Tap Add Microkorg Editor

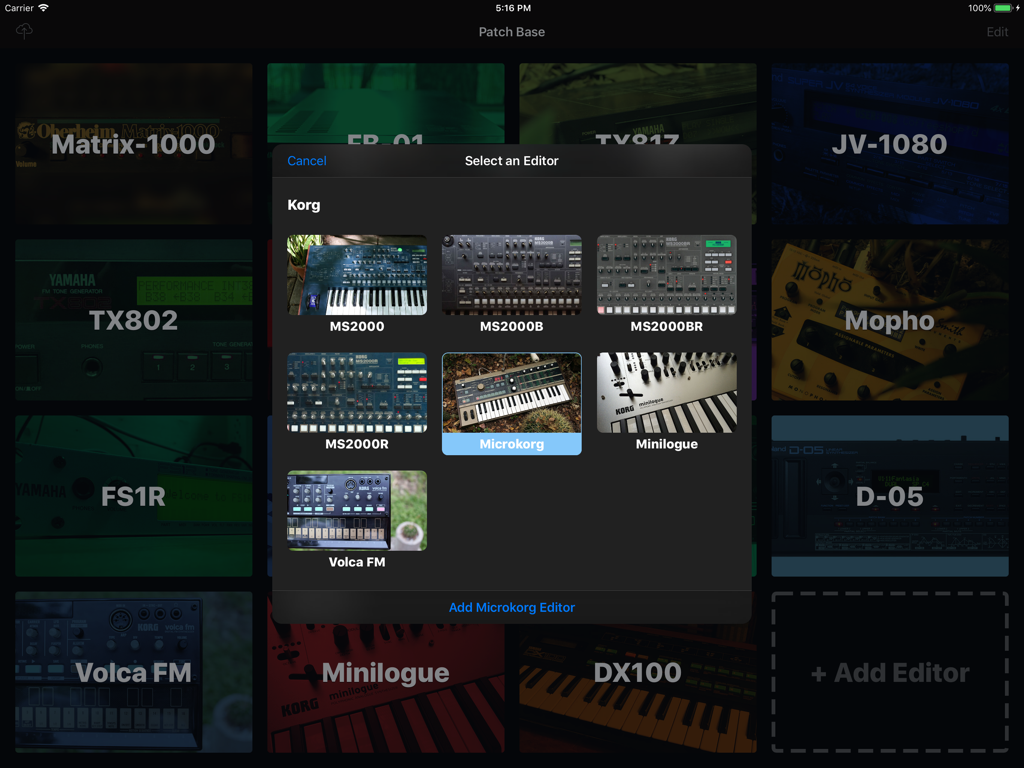point(511,607)
